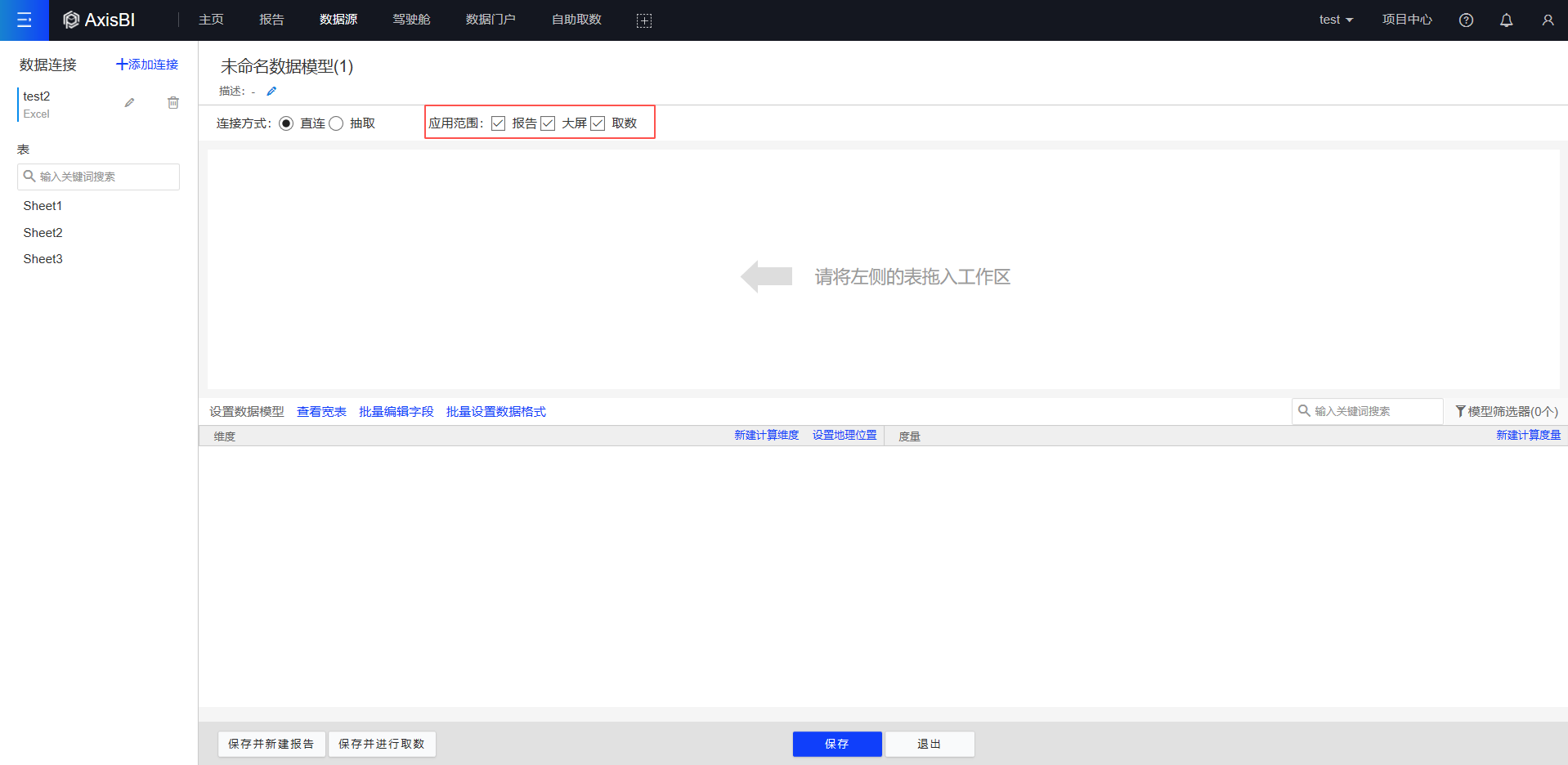Image resolution: width=1568 pixels, height=765 pixels.
Task: Edit the model description with pencil icon
Action: (x=271, y=92)
